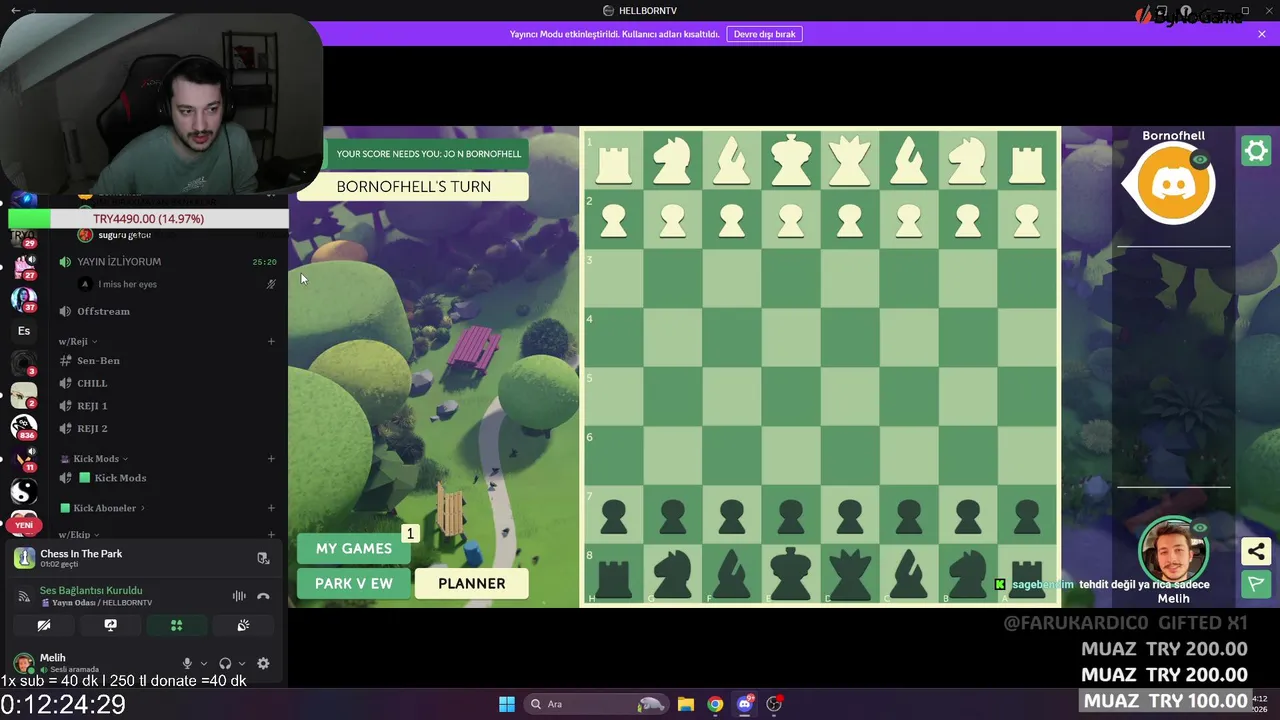The width and height of the screenshot is (1280, 720).
Task: Open the server with 836 notifications
Action: (x=24, y=426)
